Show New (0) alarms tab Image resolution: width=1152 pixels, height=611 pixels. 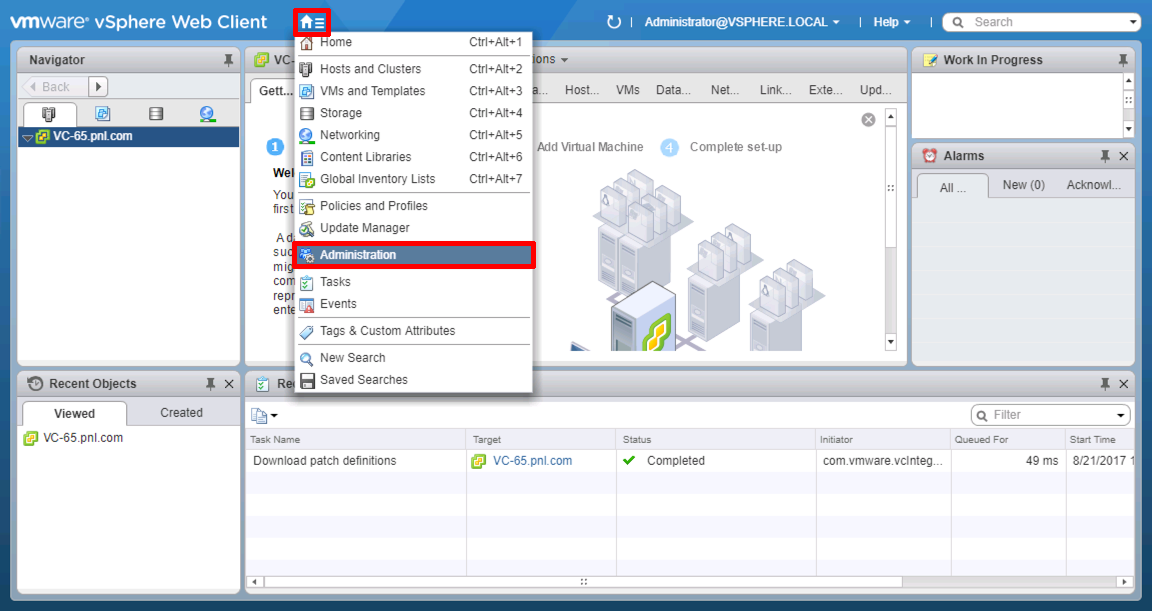tap(1023, 185)
